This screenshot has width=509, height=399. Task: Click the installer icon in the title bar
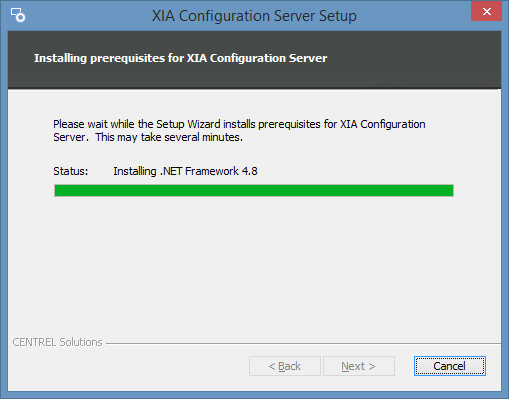click(x=18, y=15)
